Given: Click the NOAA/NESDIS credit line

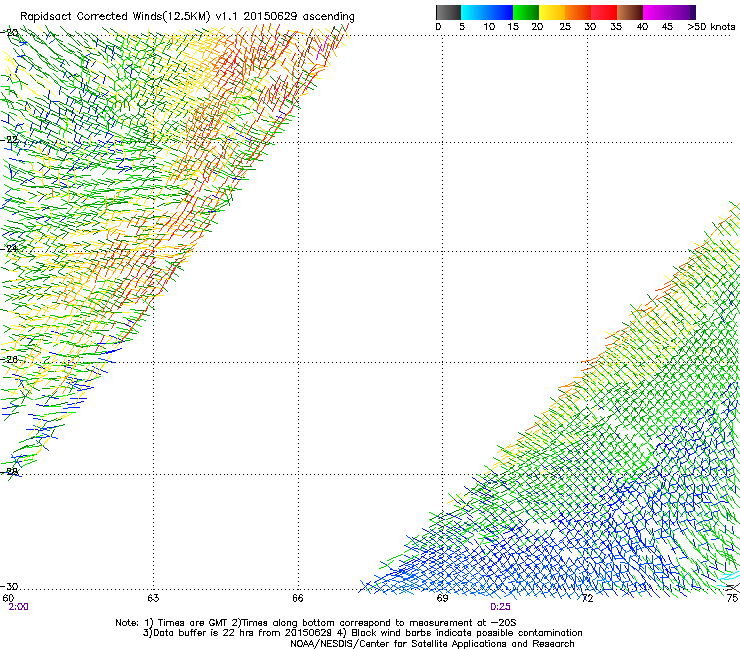Looking at the screenshot, I should pyautogui.click(x=432, y=644).
